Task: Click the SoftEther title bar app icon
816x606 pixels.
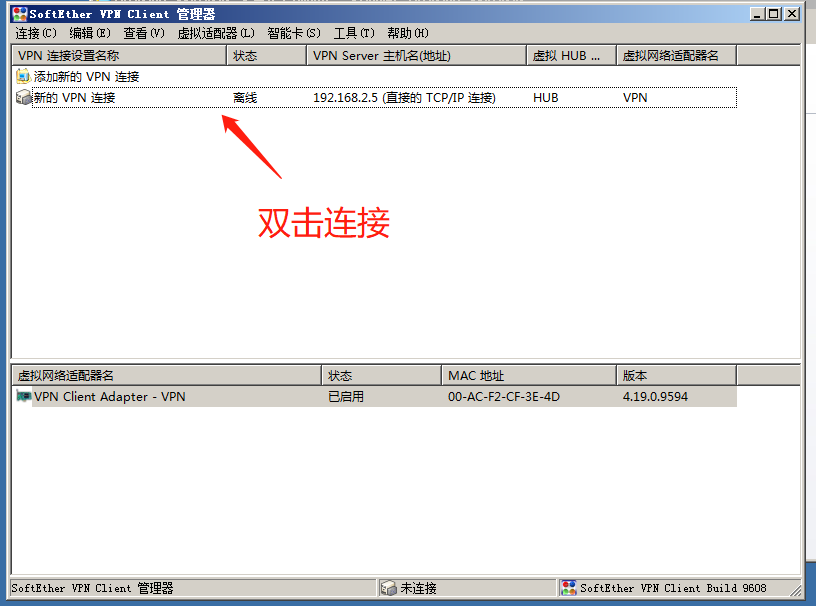Action: click(x=20, y=14)
